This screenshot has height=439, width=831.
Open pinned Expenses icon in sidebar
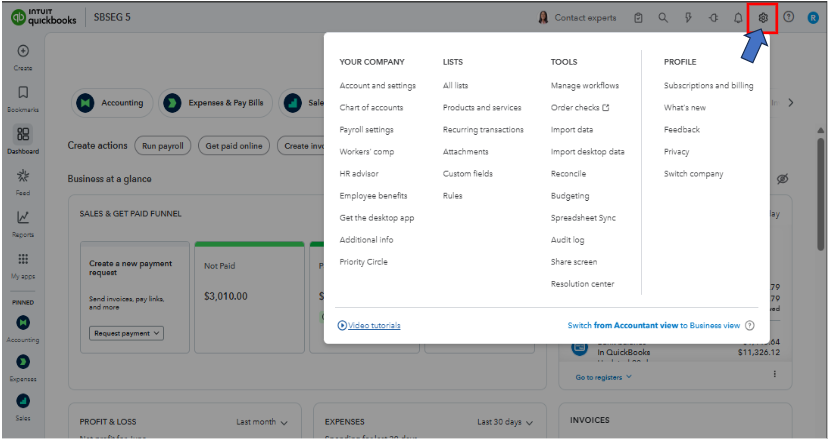[x=23, y=362]
